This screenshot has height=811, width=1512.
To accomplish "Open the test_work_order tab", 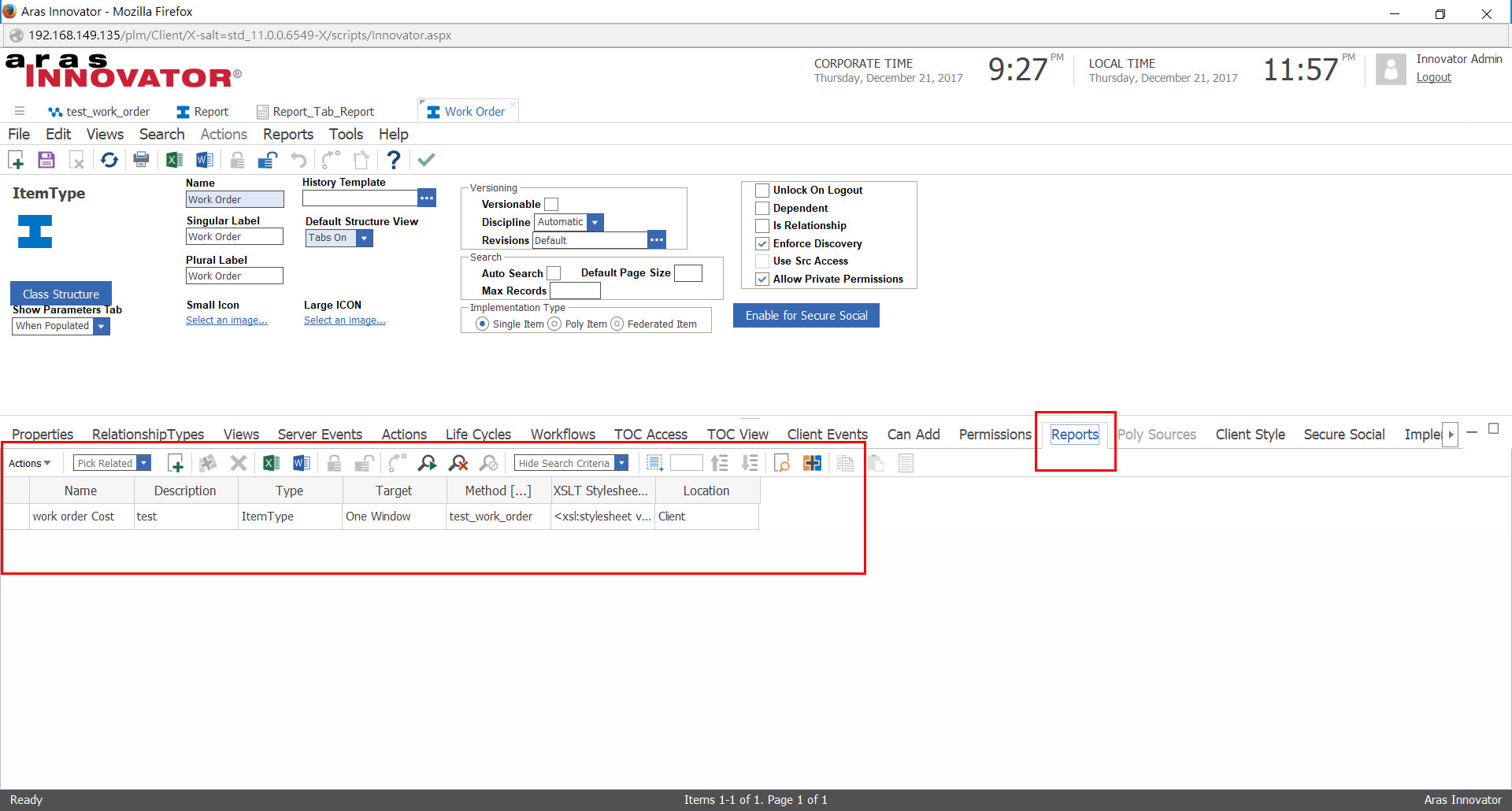I will 98,112.
